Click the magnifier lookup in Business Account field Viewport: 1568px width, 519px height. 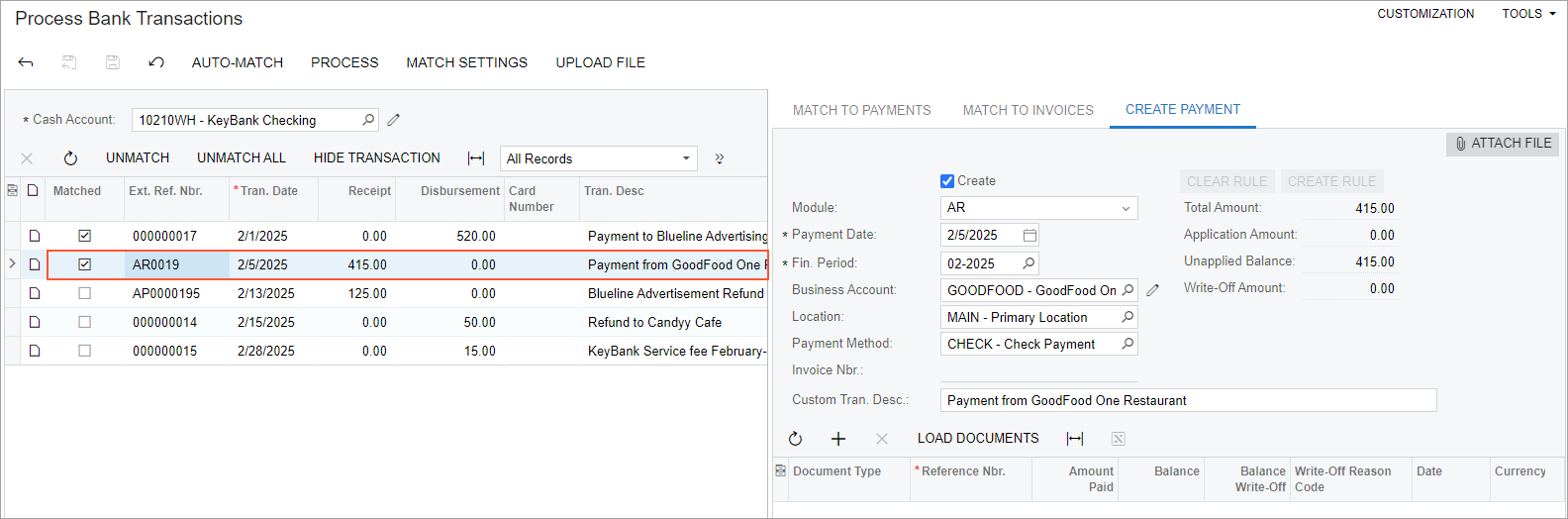click(1127, 290)
